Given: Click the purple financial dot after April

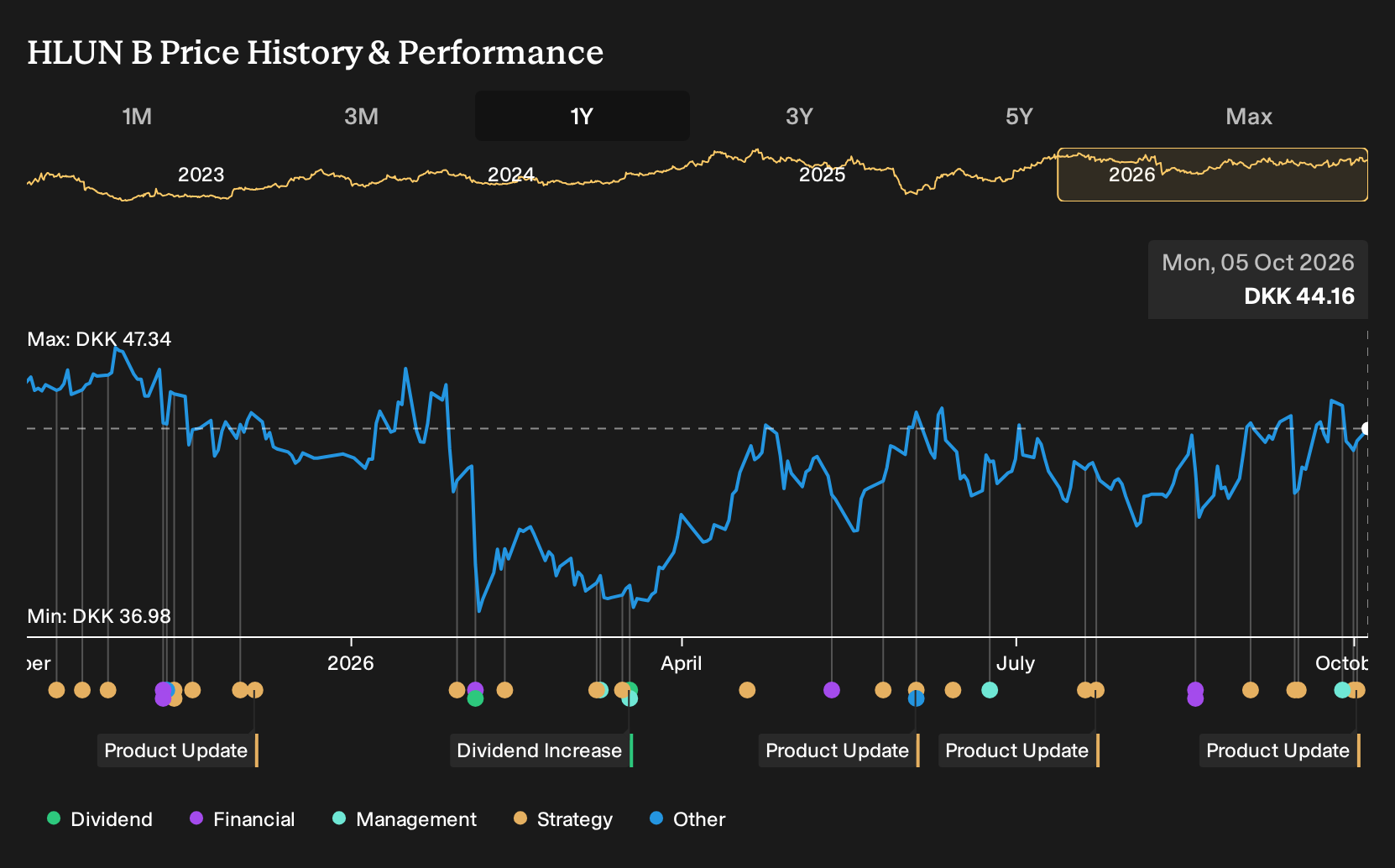Looking at the screenshot, I should pyautogui.click(x=831, y=690).
